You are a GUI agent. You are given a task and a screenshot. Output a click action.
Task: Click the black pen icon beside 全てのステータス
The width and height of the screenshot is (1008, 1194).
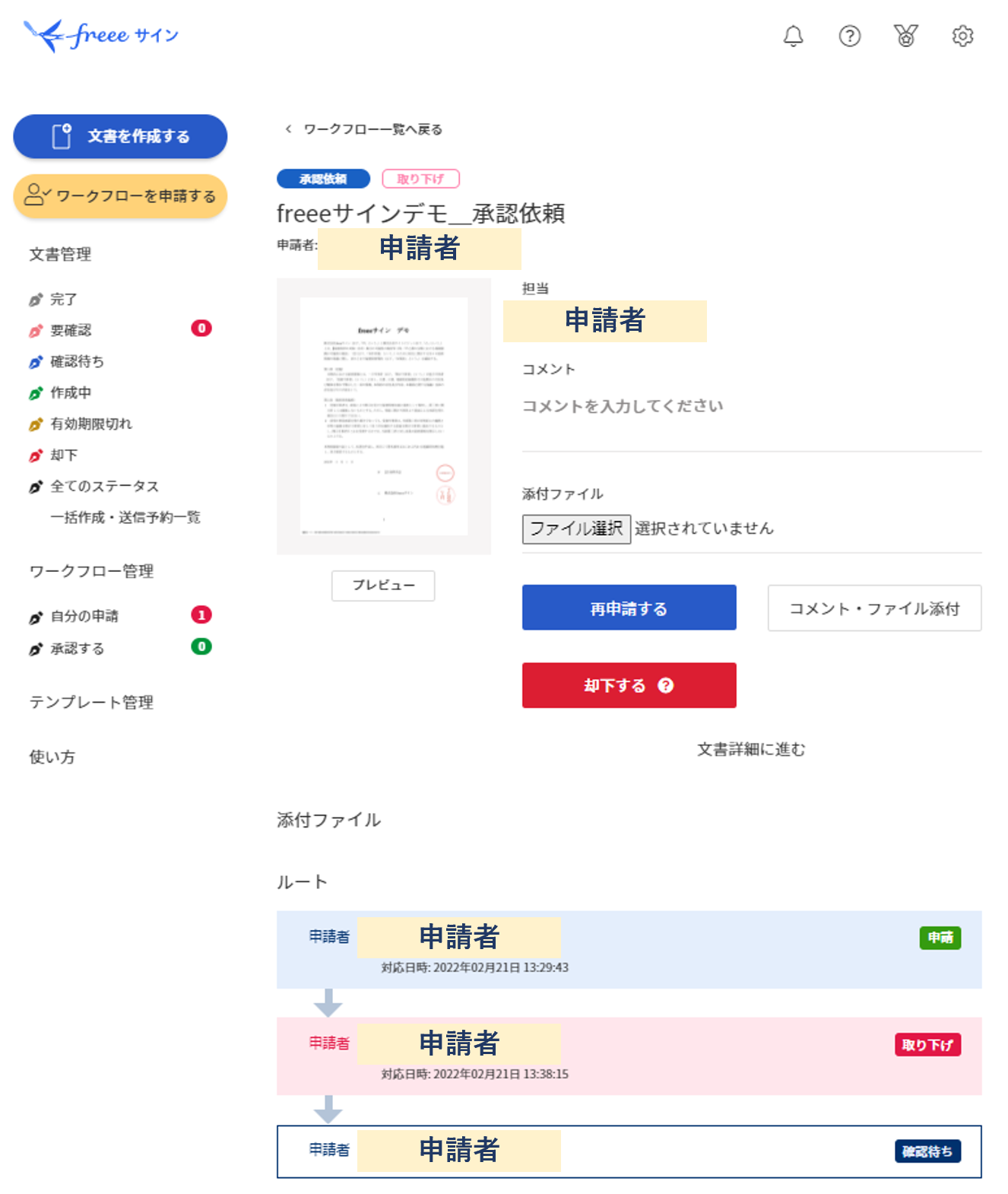click(36, 487)
